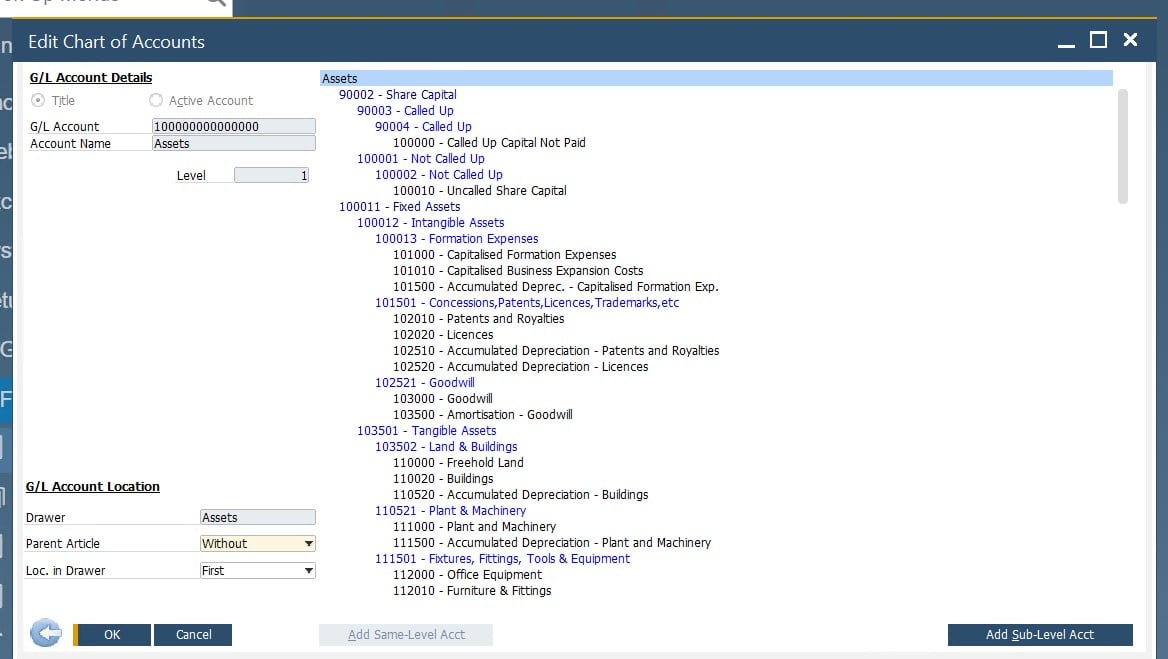Screen dimensions: 1168x659
Task: Click Add Same-Level Acct button
Action: tap(405, 634)
